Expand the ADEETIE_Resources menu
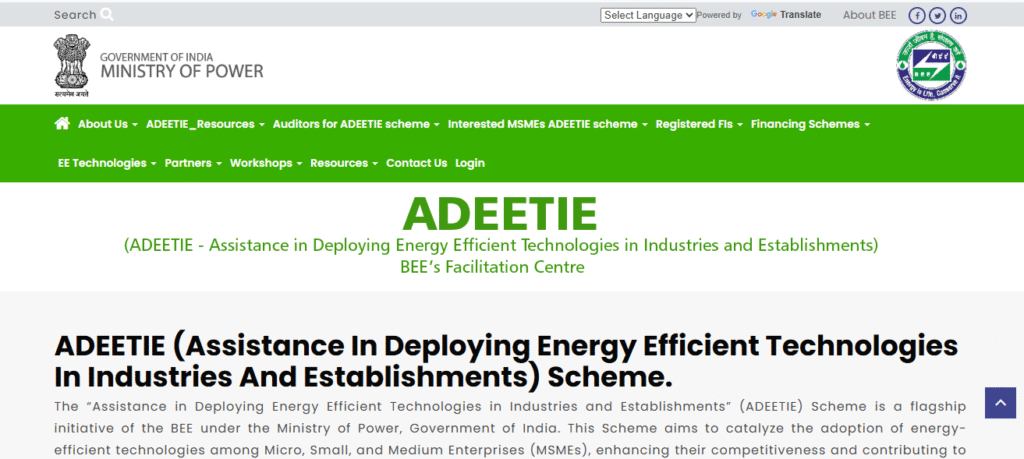 [205, 124]
